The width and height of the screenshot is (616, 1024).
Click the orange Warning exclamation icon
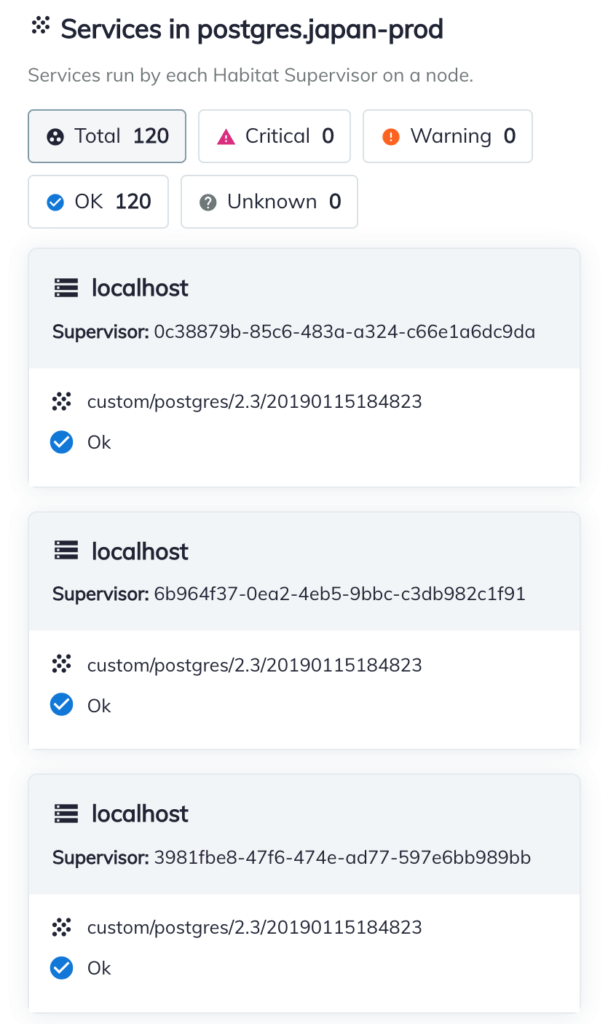point(391,137)
